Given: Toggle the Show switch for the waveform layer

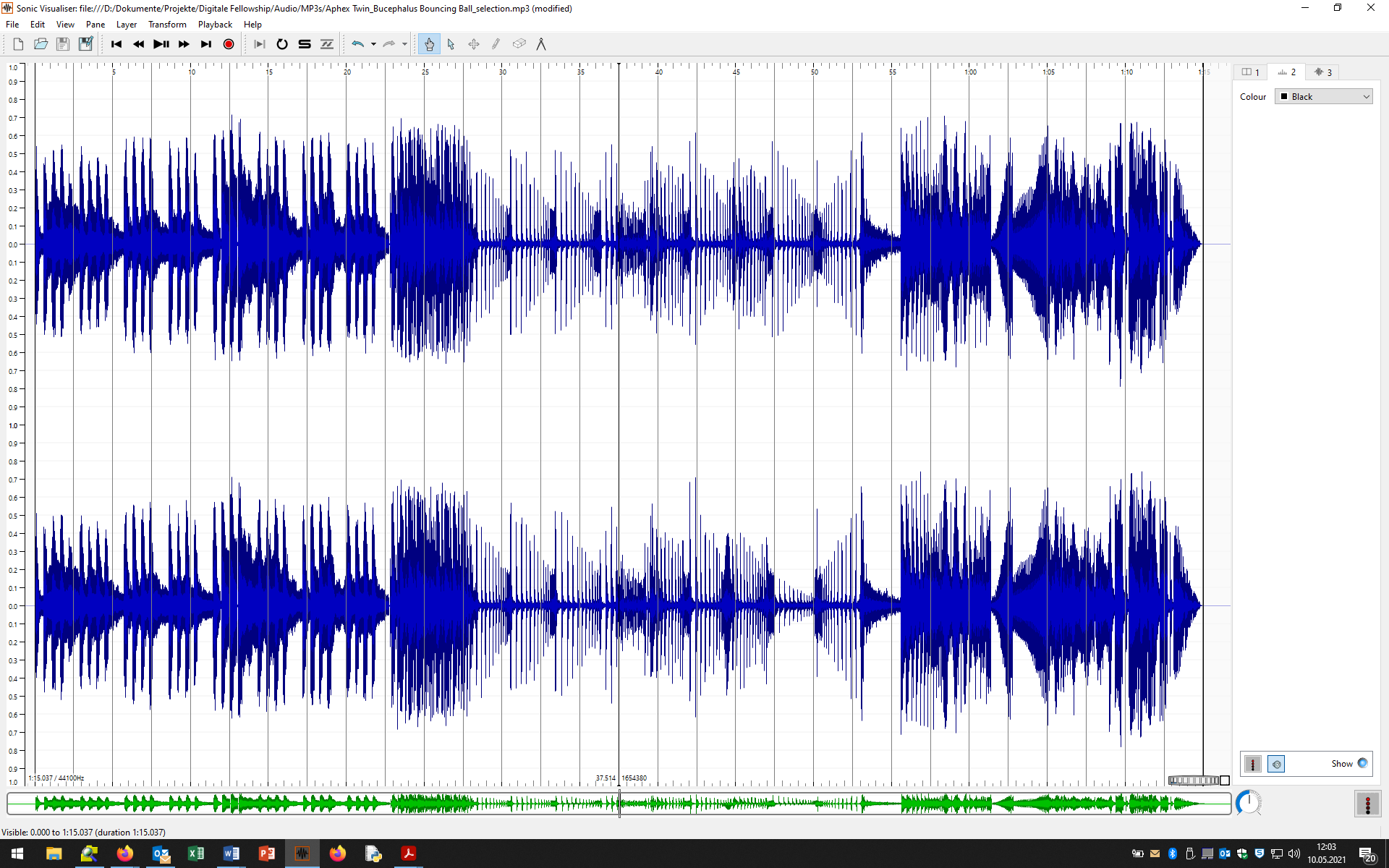Looking at the screenshot, I should point(1363,764).
